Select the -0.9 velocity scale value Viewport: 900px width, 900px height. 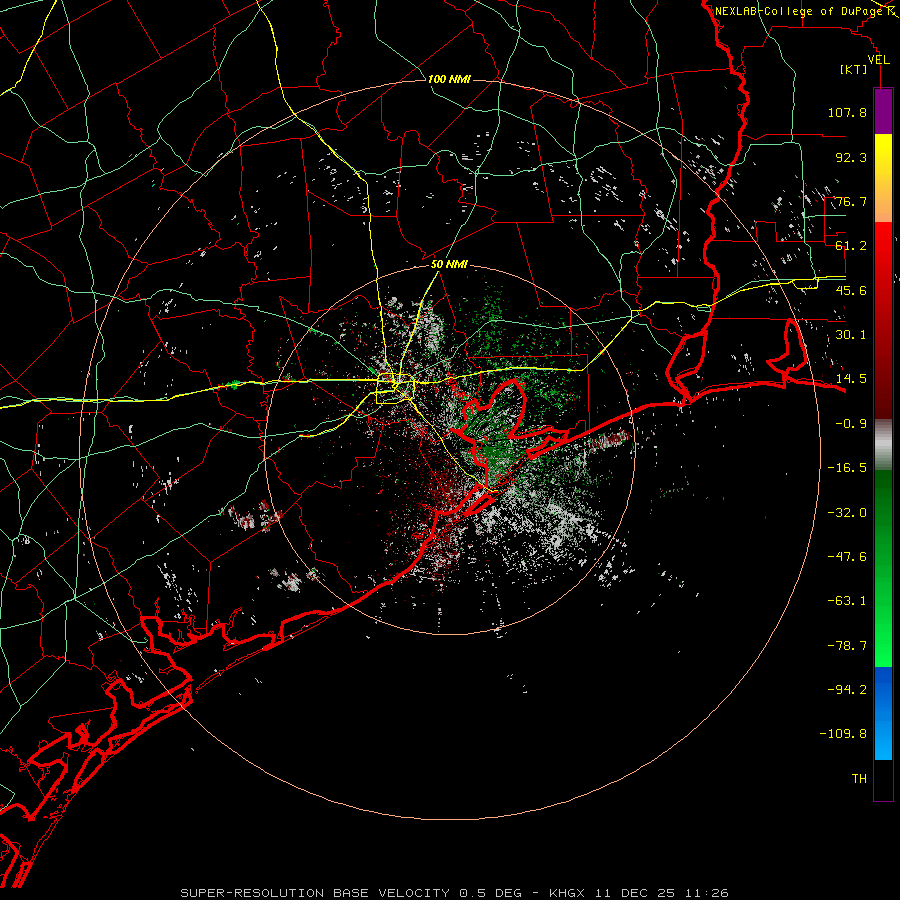[851, 424]
